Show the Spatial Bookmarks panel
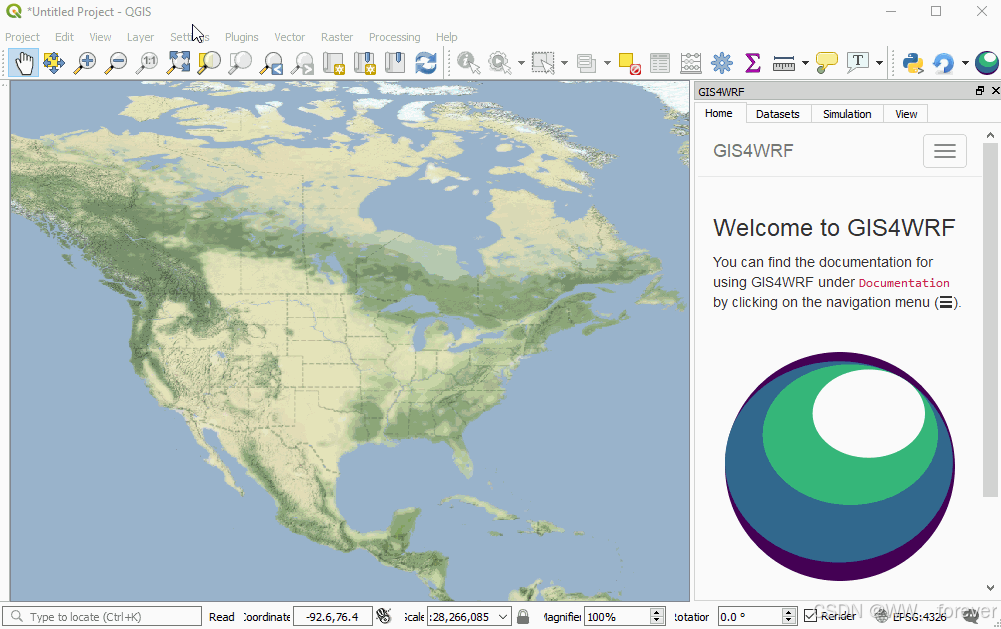 click(395, 63)
